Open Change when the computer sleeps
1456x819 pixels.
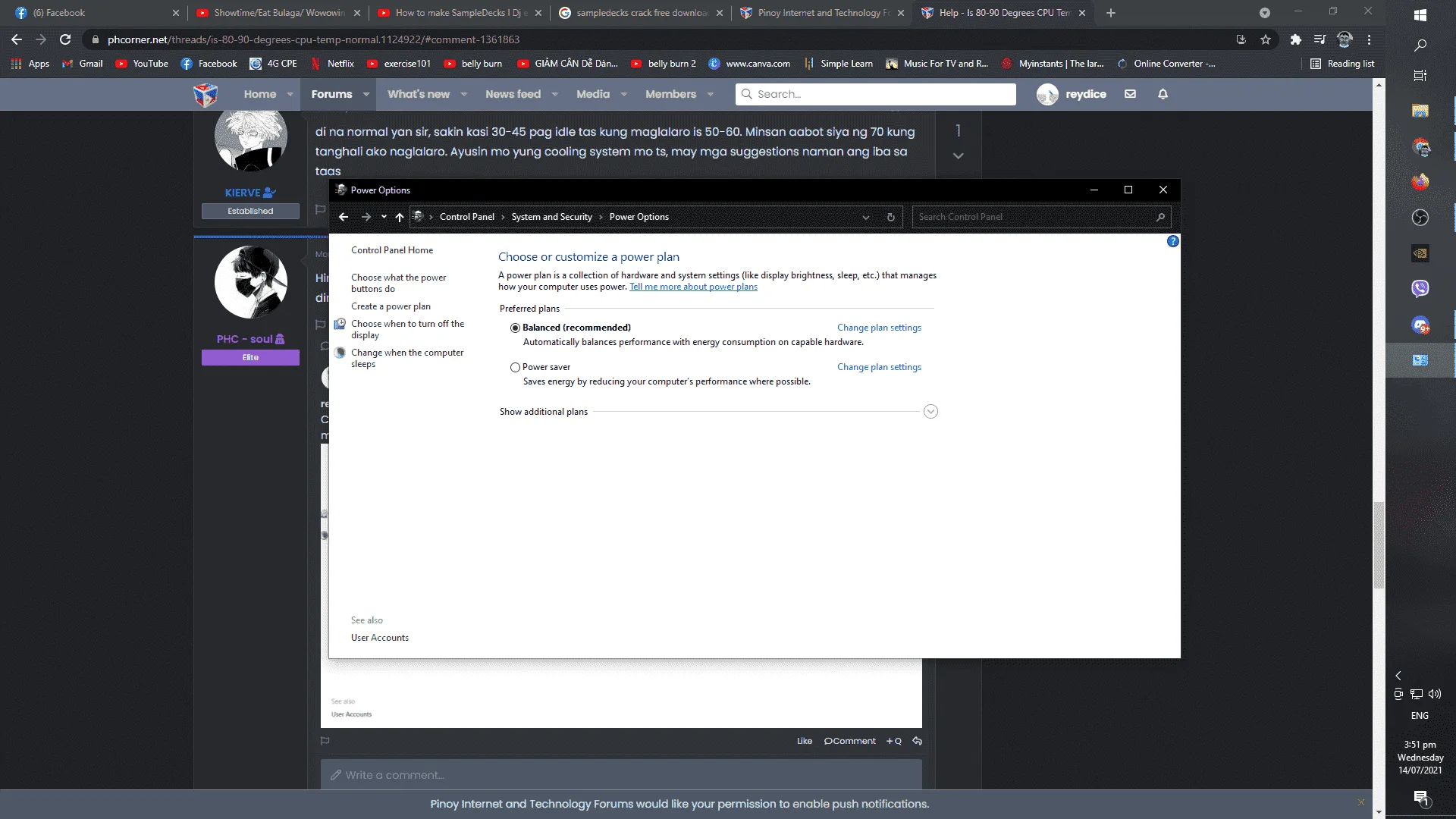[407, 358]
